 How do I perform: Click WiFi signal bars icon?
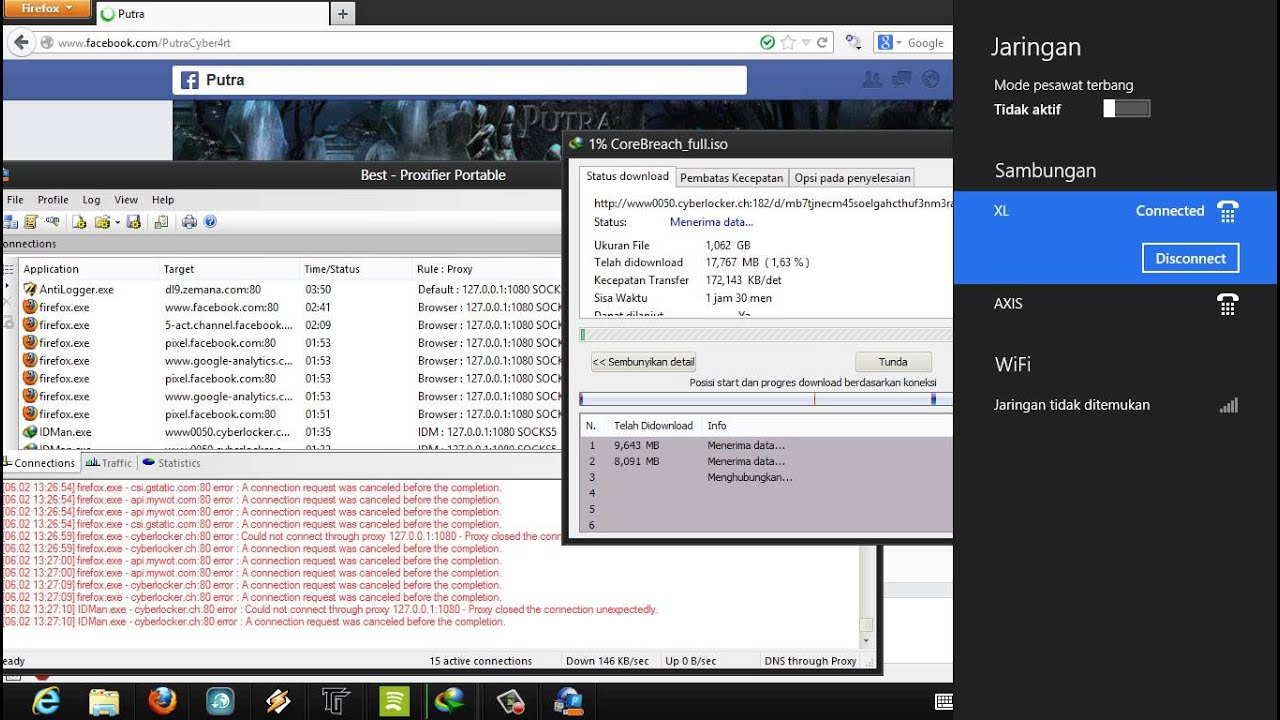1229,405
